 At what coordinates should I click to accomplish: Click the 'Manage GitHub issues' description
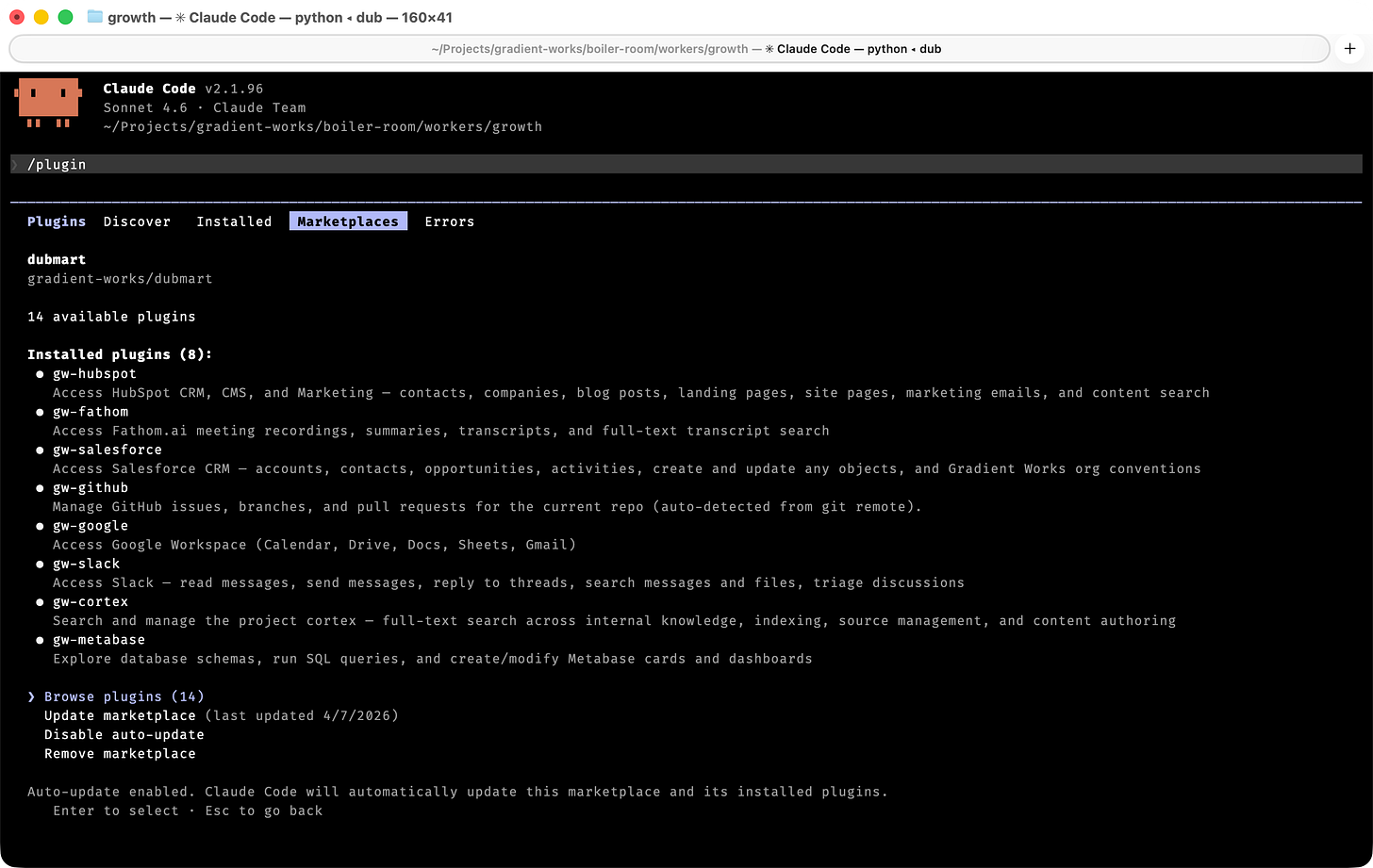[488, 506]
